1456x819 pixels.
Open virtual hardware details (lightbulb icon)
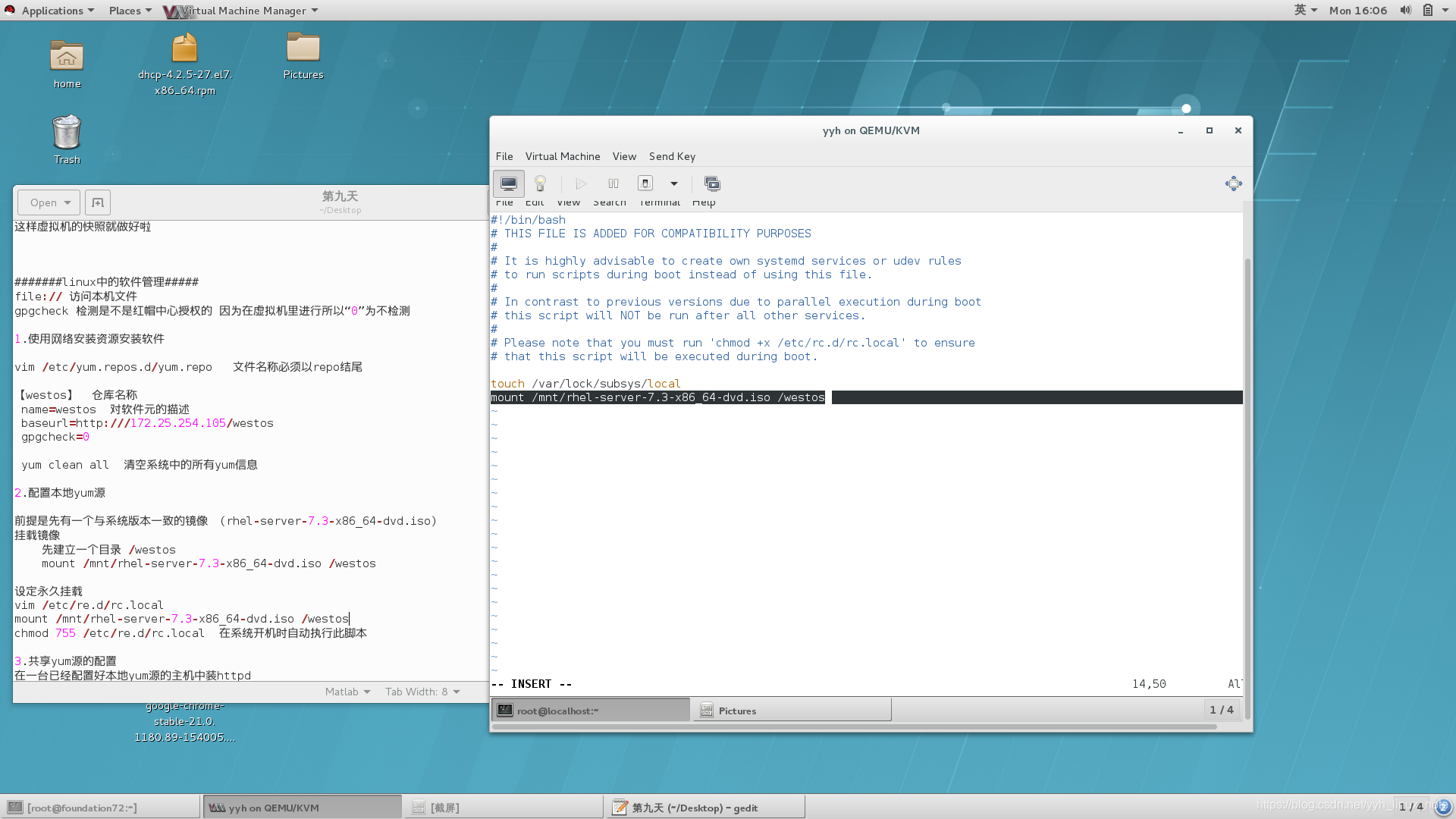point(540,184)
